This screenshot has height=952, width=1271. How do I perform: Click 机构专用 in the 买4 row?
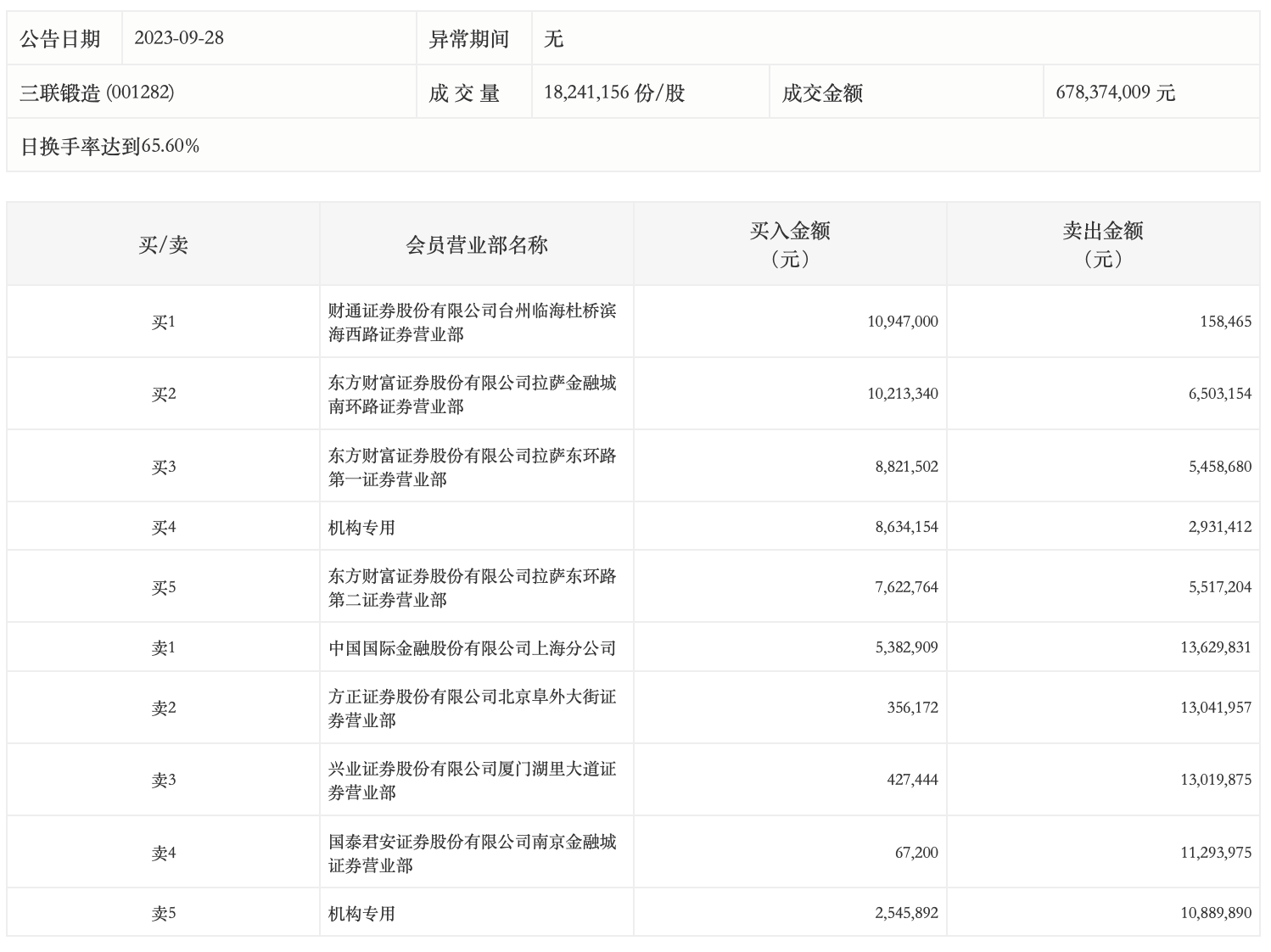click(x=362, y=527)
